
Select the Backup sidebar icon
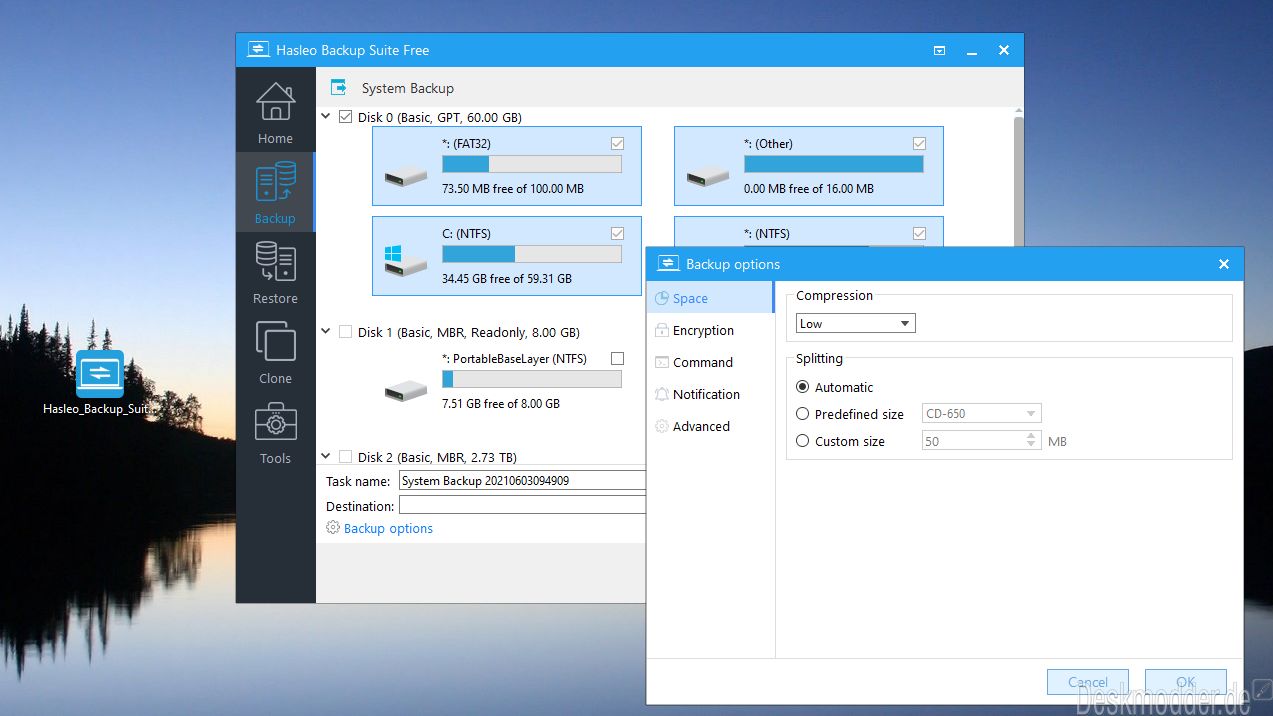pyautogui.click(x=275, y=182)
